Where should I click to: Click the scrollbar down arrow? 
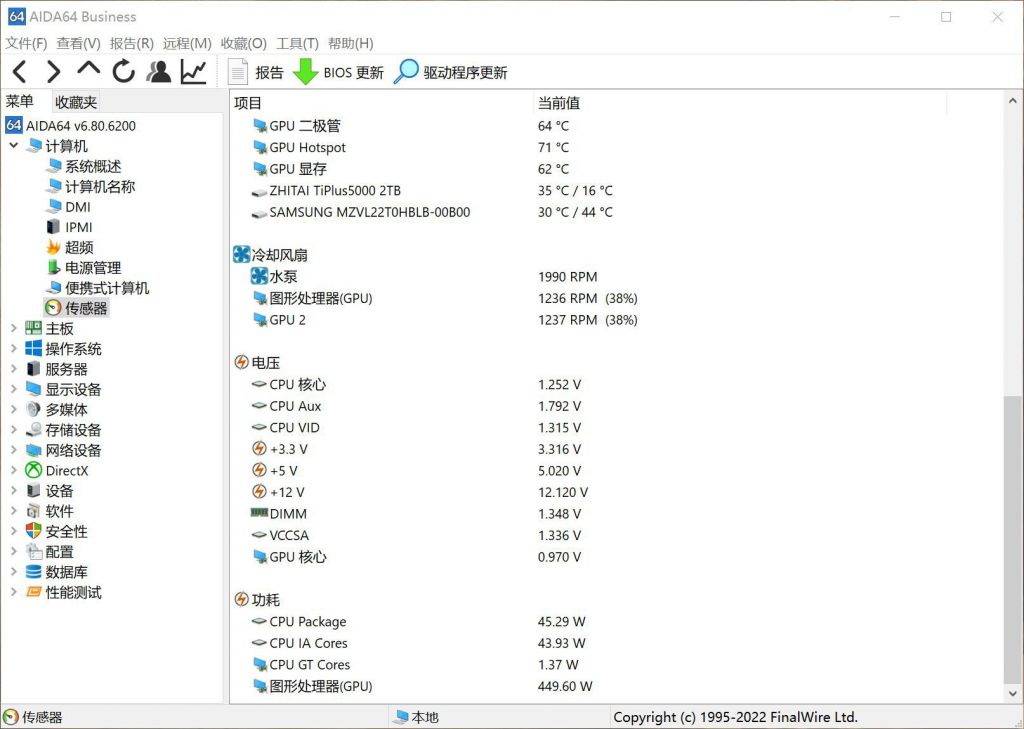point(1015,691)
